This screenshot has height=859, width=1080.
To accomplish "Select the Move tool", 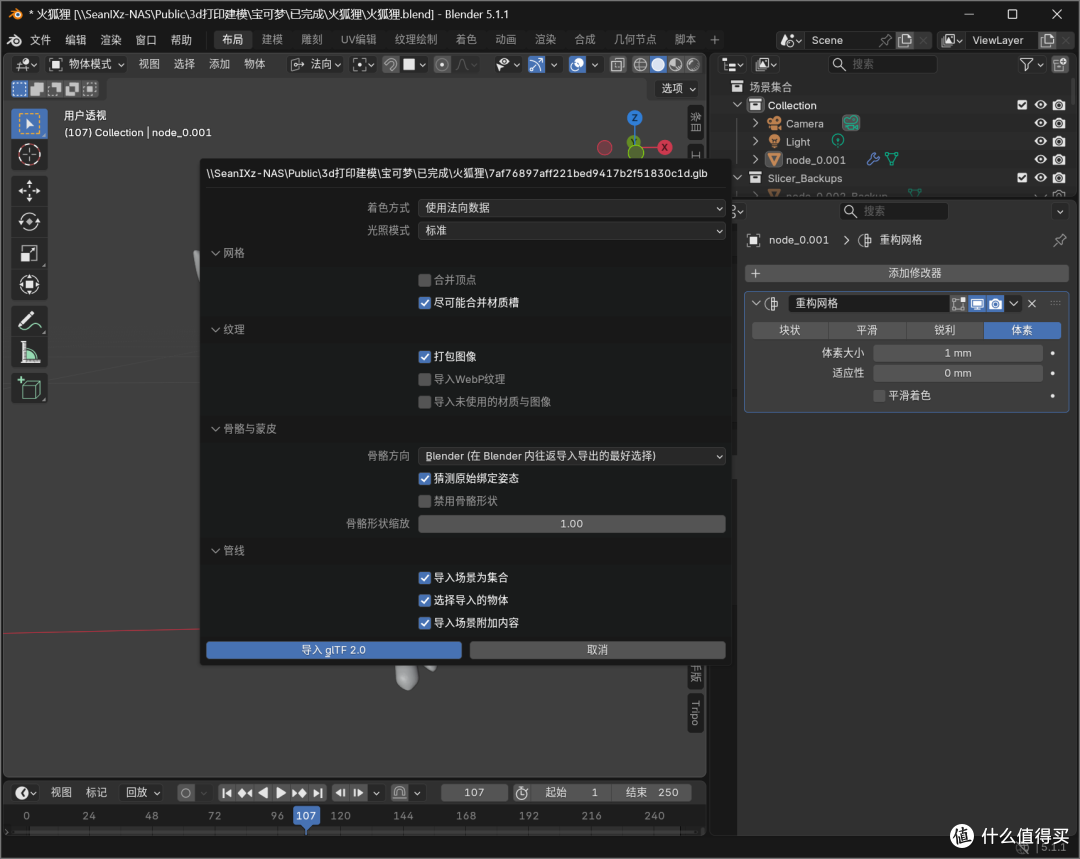I will [x=29, y=191].
